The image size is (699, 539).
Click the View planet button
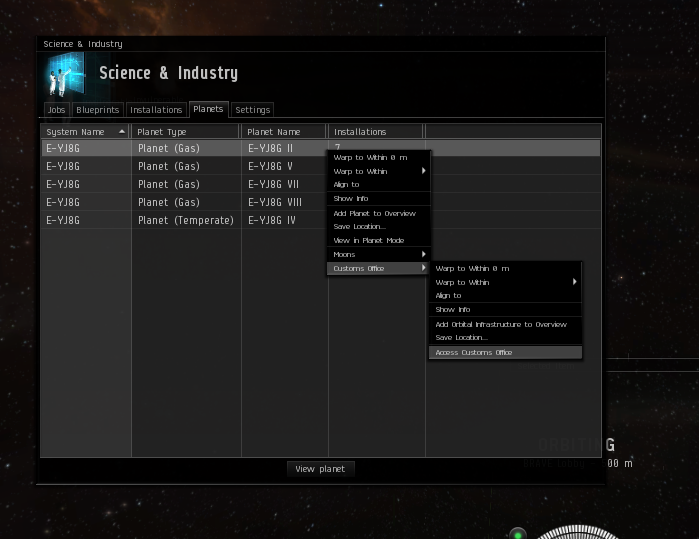[321, 469]
